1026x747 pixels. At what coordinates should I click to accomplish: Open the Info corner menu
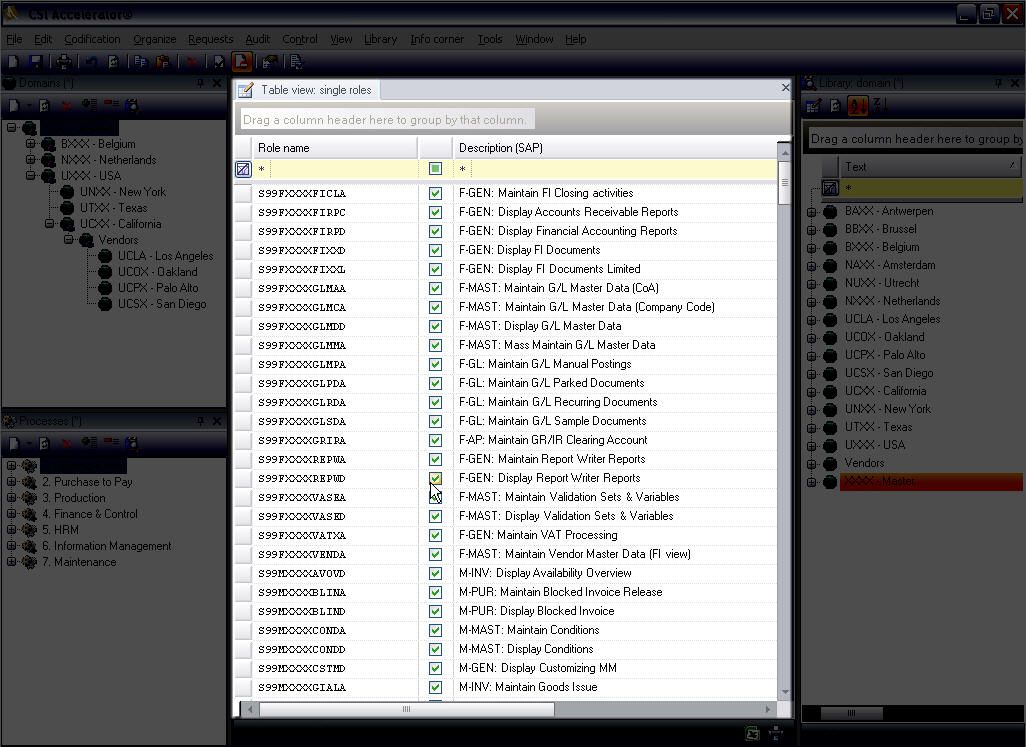pyautogui.click(x=437, y=39)
